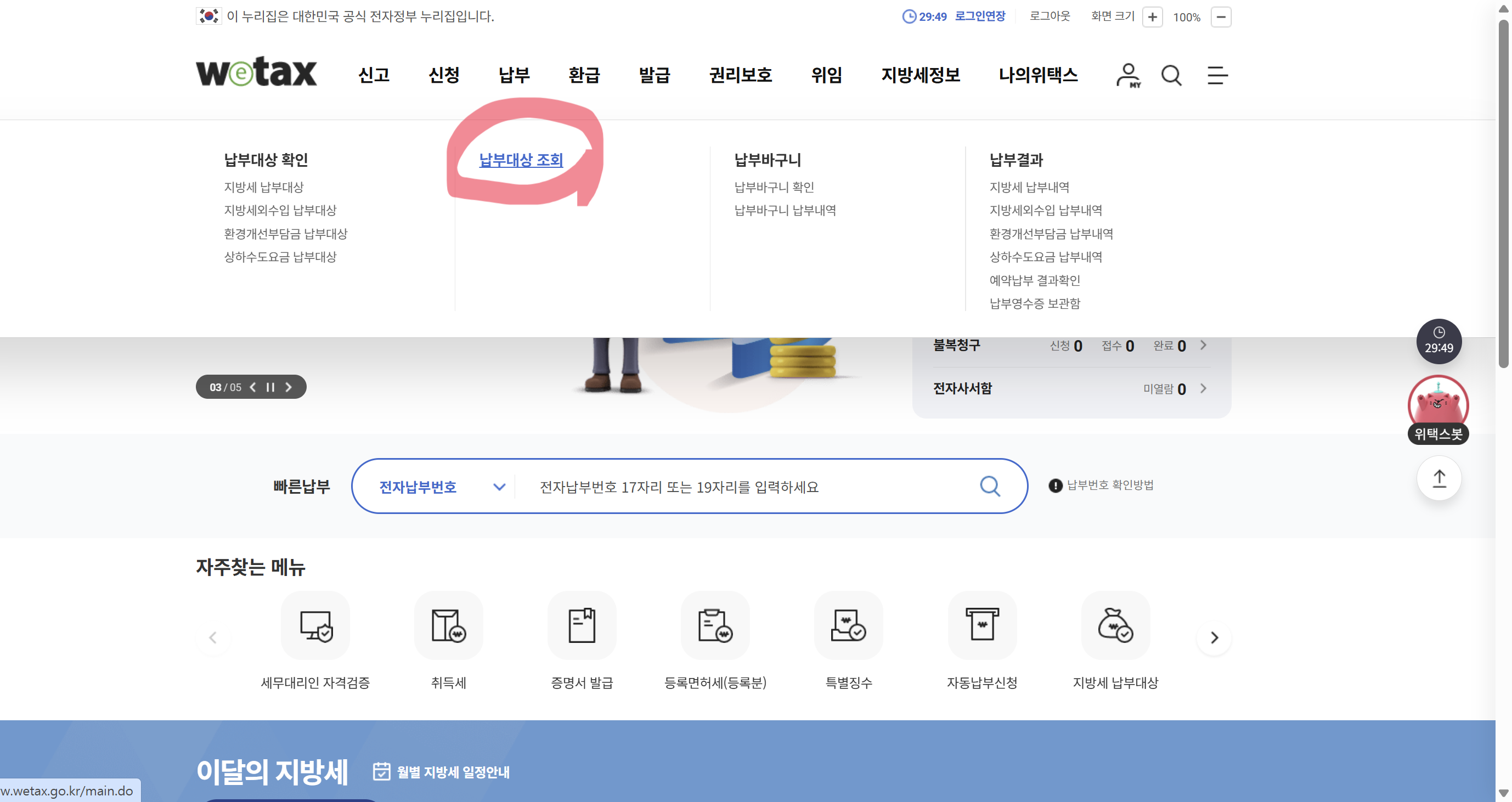This screenshot has height=802, width=1512.
Task: Open site search with the magnifier icon
Action: (x=1171, y=75)
